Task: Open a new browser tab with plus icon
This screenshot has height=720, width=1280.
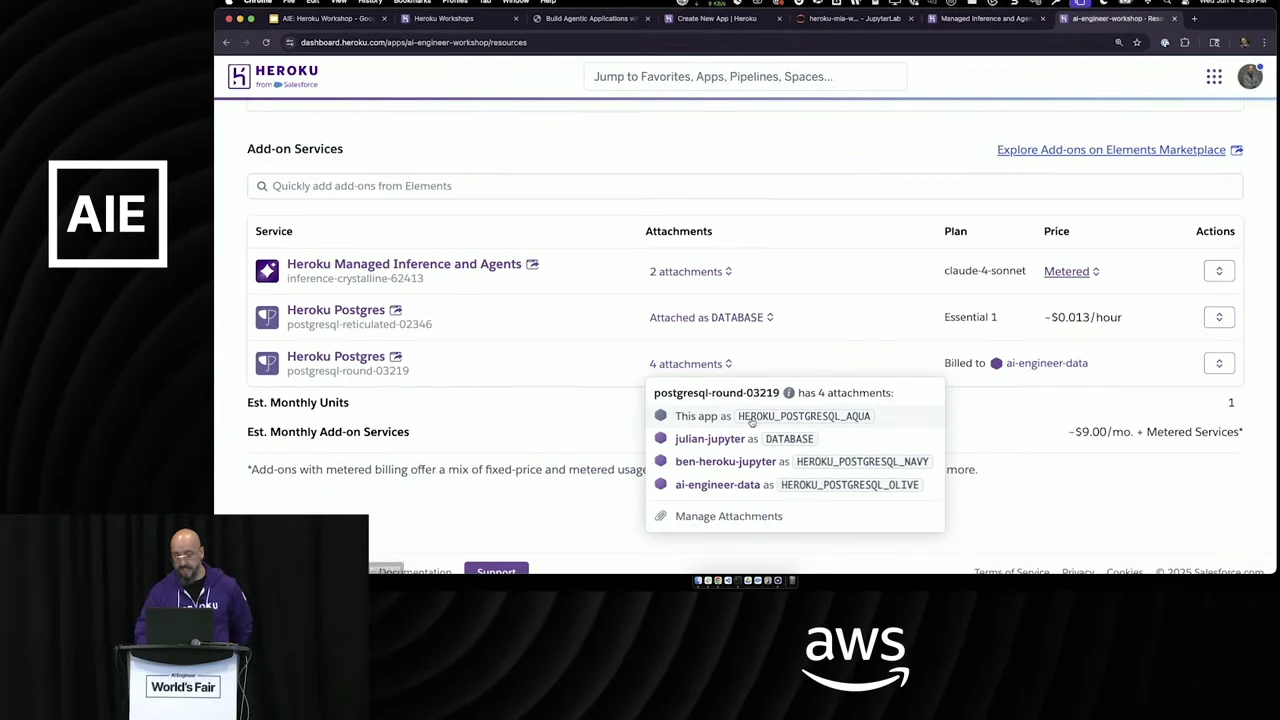Action: coord(1194,18)
